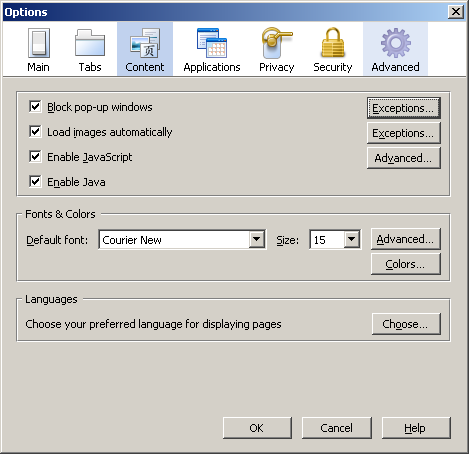Disable the Enable JavaScript checkbox
This screenshot has width=469, height=454.
(x=35, y=157)
